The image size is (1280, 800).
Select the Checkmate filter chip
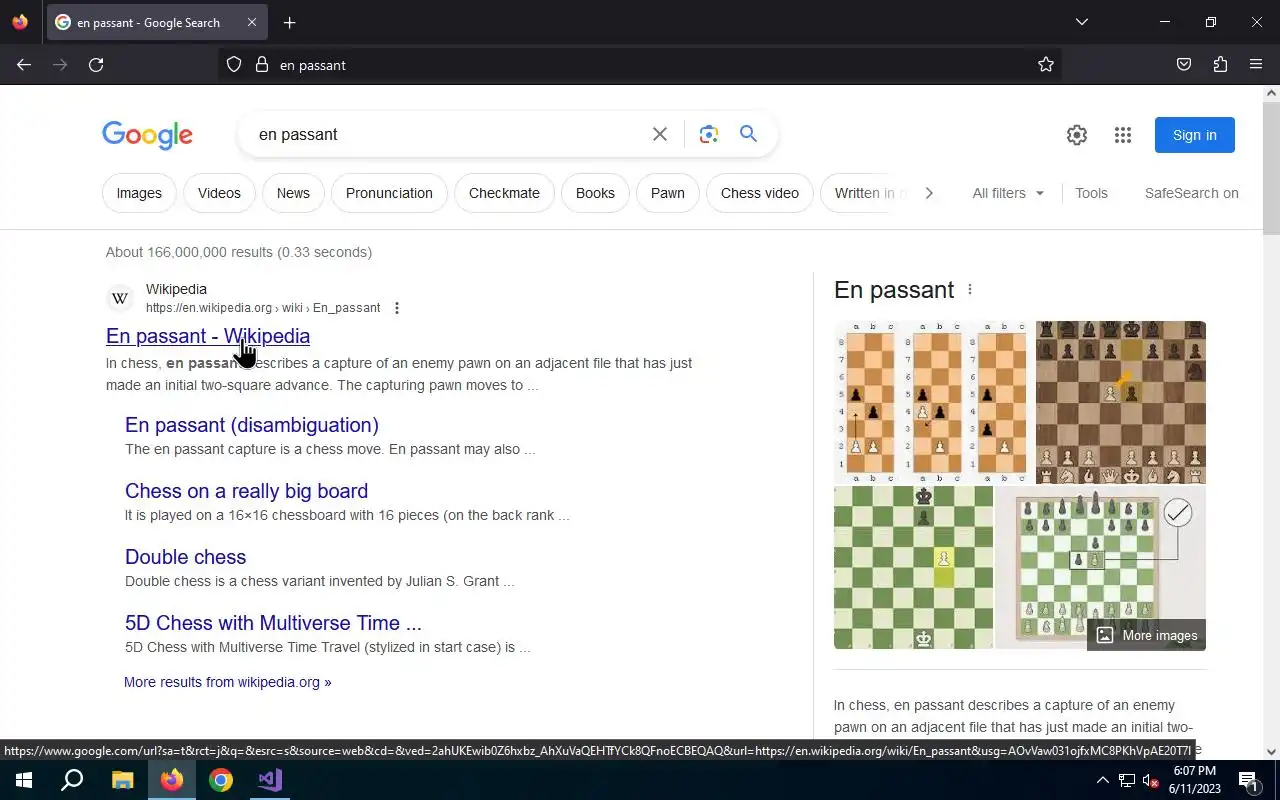504,193
